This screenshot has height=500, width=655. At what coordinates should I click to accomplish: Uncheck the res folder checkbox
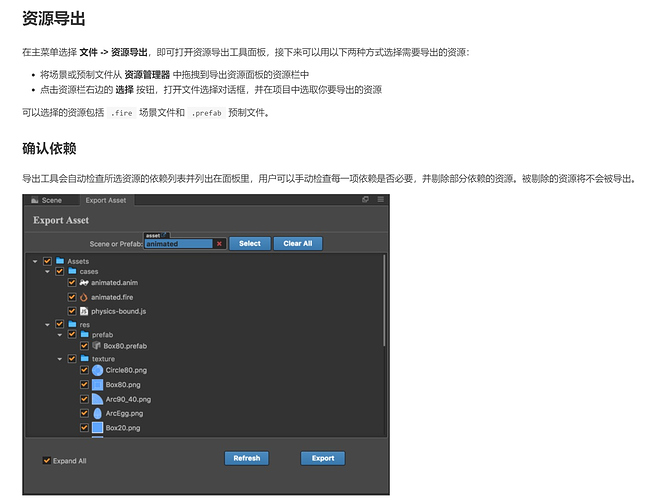click(x=60, y=324)
